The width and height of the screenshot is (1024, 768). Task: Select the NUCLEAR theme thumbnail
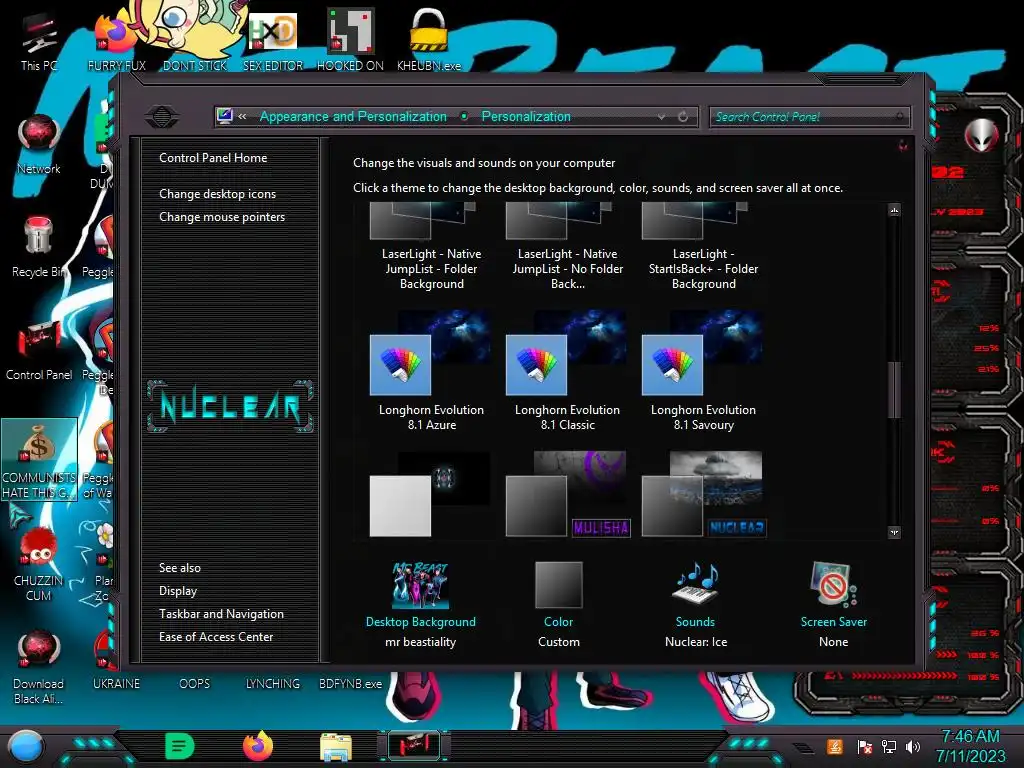click(703, 494)
